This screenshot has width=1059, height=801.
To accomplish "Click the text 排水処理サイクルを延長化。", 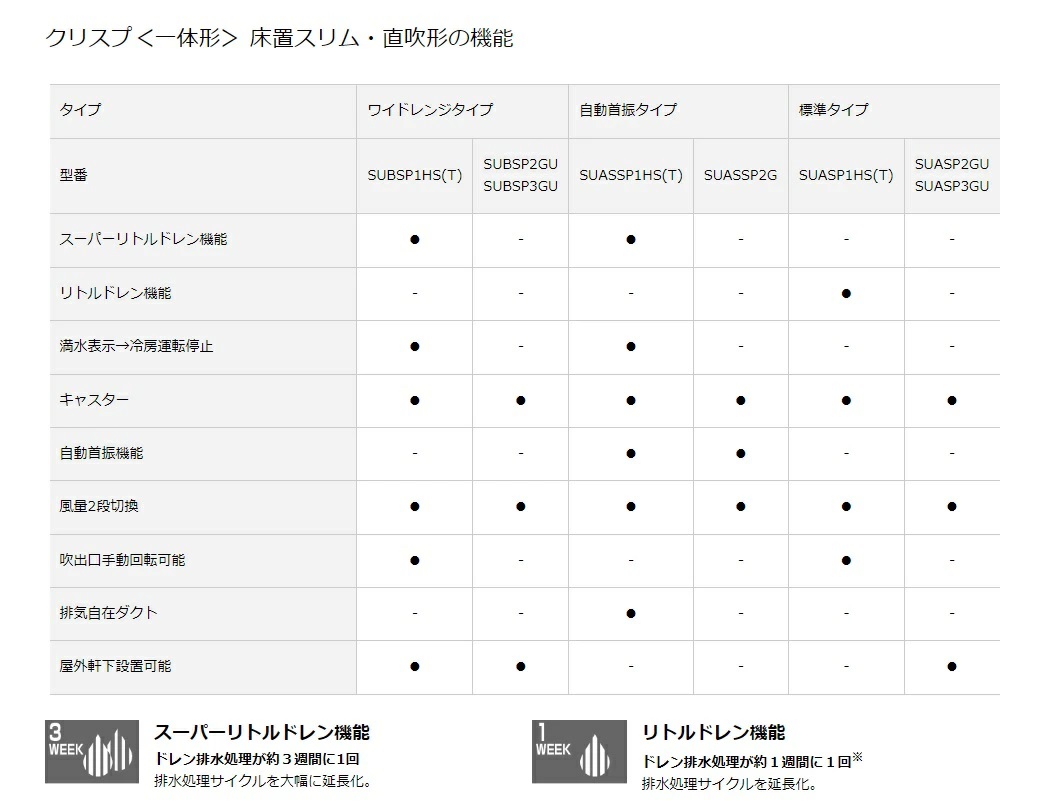I will [x=729, y=784].
